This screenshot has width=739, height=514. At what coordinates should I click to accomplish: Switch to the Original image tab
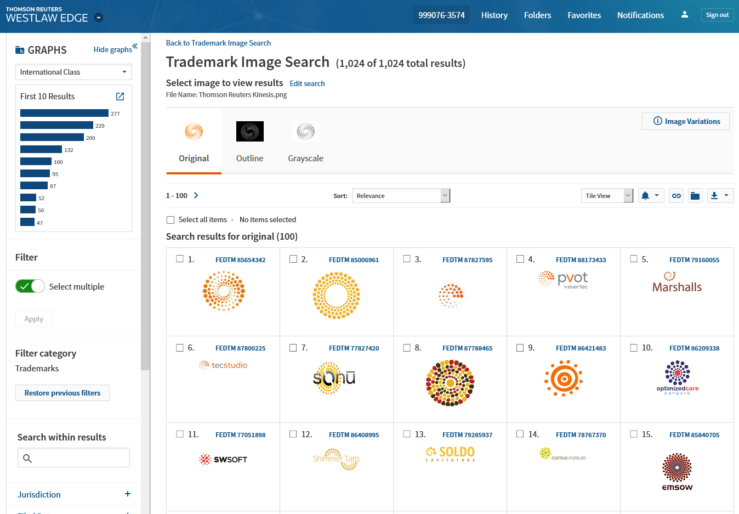click(x=194, y=143)
